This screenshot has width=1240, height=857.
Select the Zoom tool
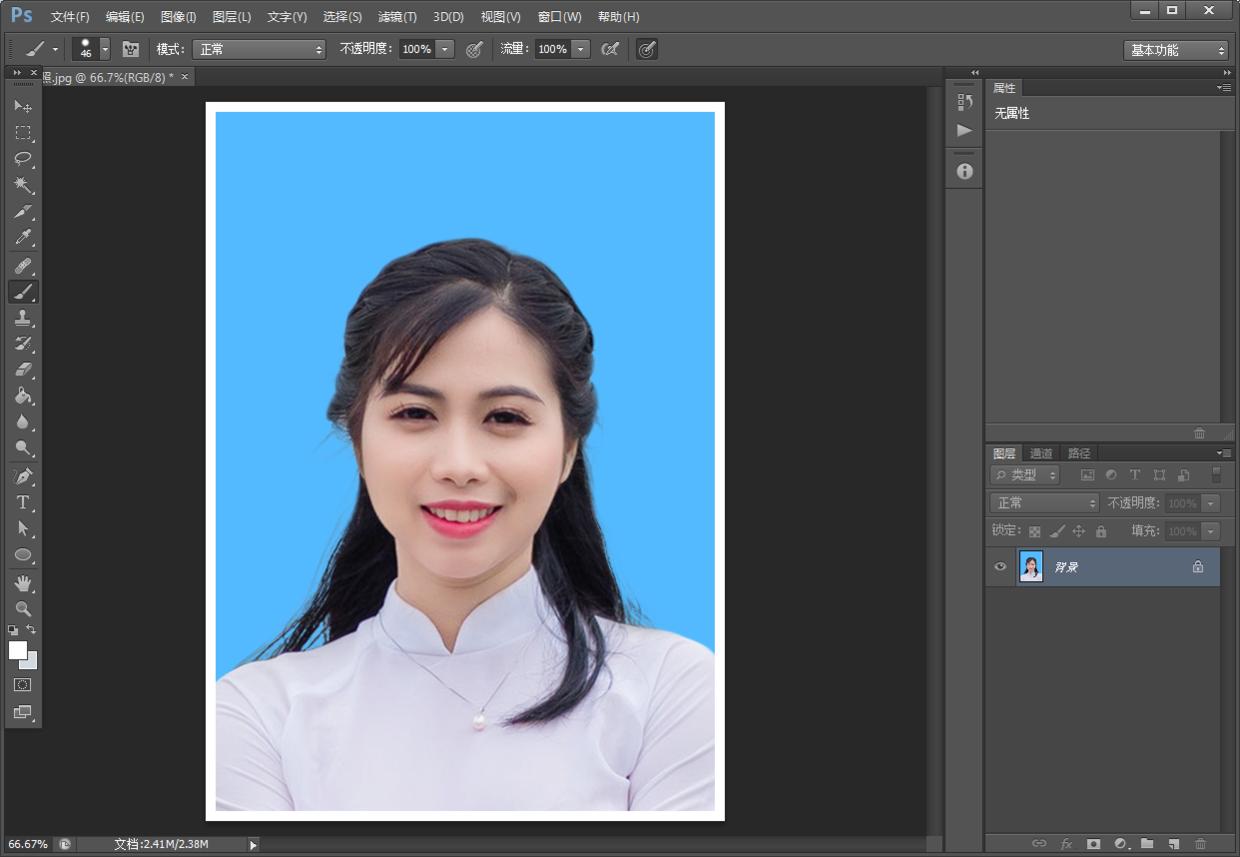23,608
